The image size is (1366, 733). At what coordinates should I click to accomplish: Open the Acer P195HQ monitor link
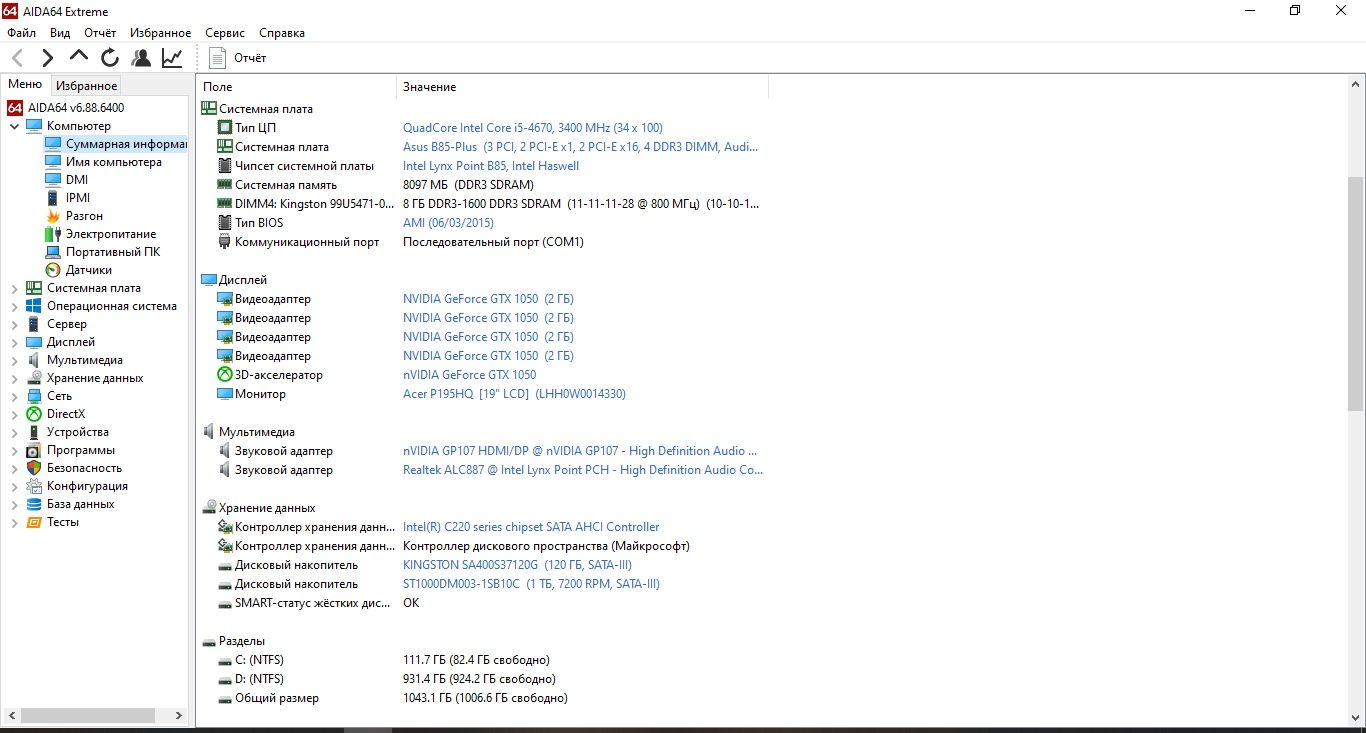[514, 394]
